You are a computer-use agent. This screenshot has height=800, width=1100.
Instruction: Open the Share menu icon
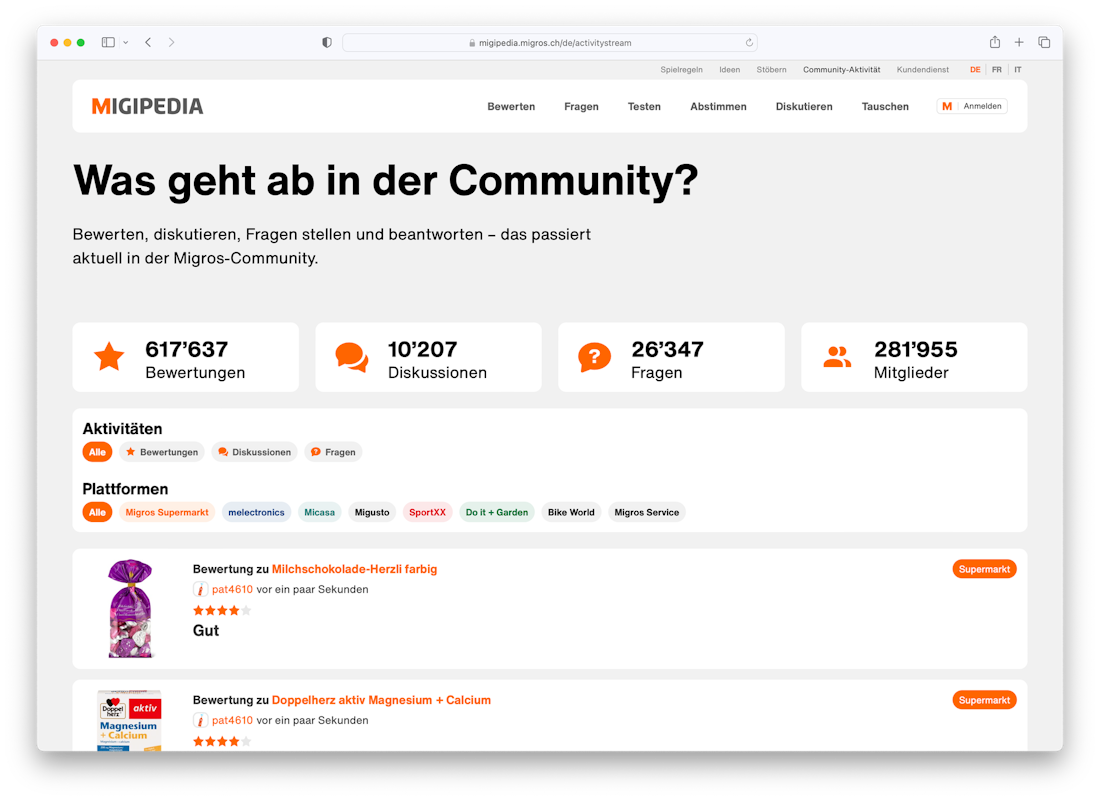pos(995,42)
